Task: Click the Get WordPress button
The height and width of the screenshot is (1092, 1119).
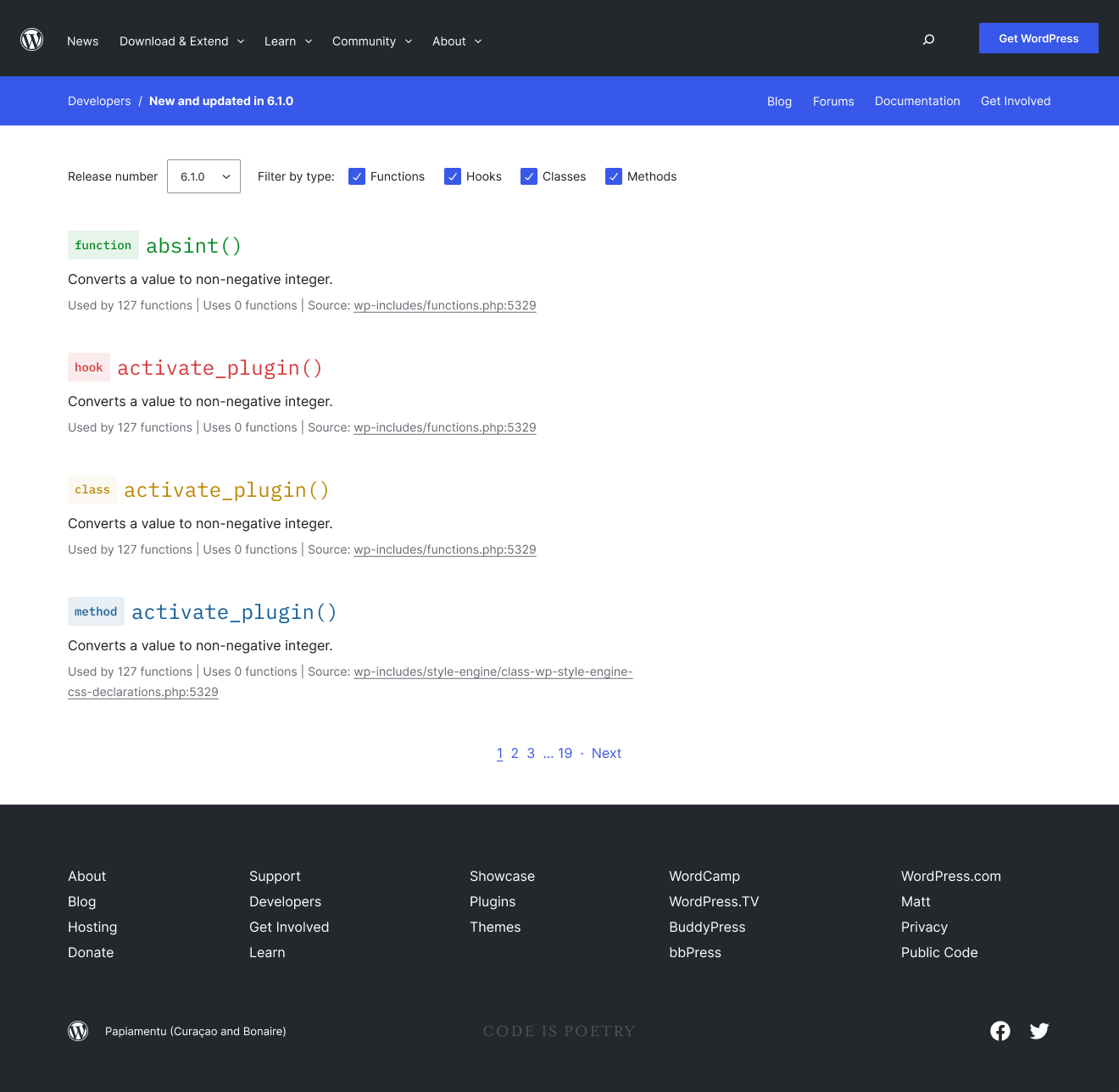Action: (1038, 38)
